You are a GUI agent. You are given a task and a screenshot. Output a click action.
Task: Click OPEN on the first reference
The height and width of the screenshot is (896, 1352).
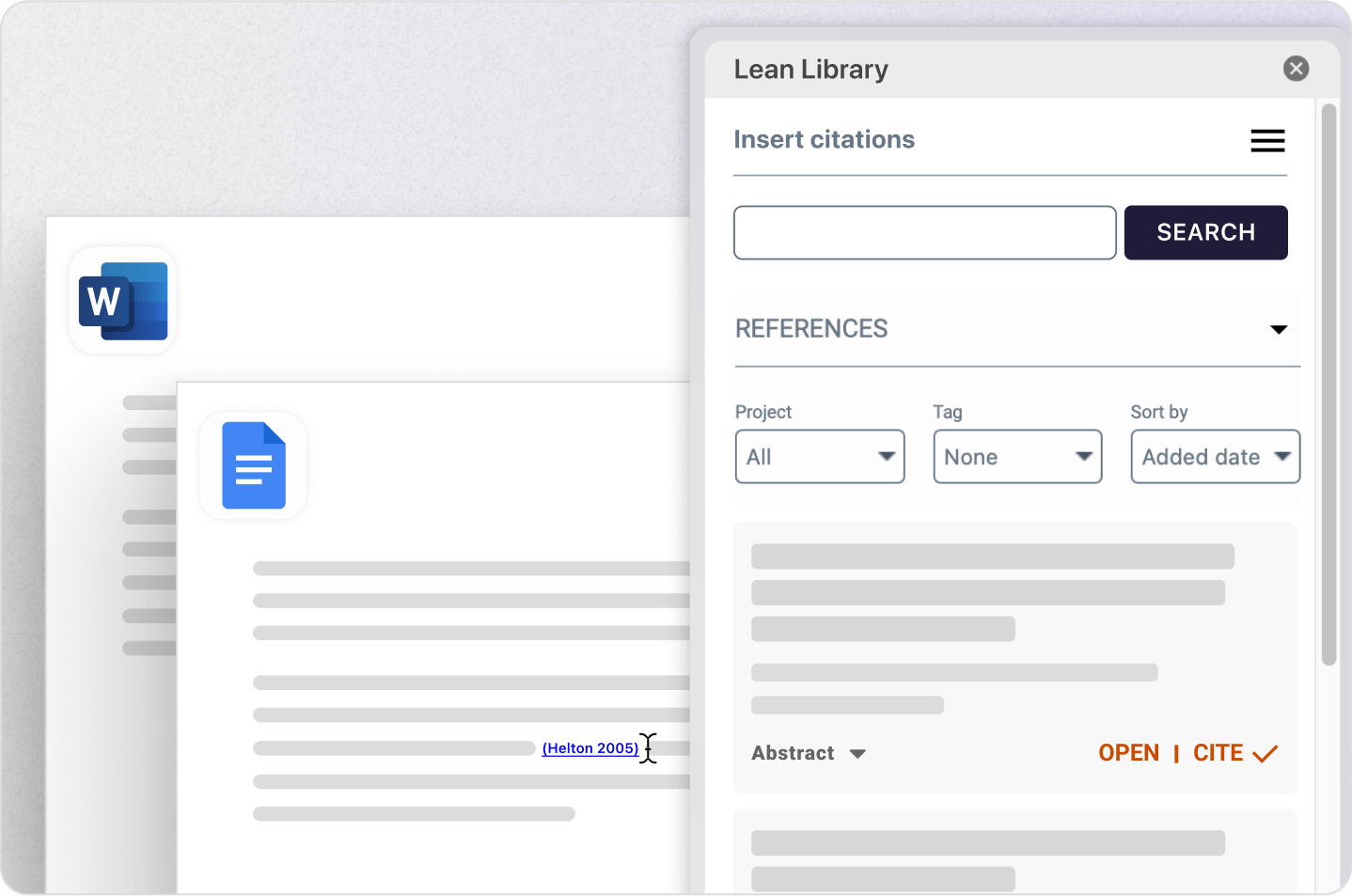coord(1128,753)
